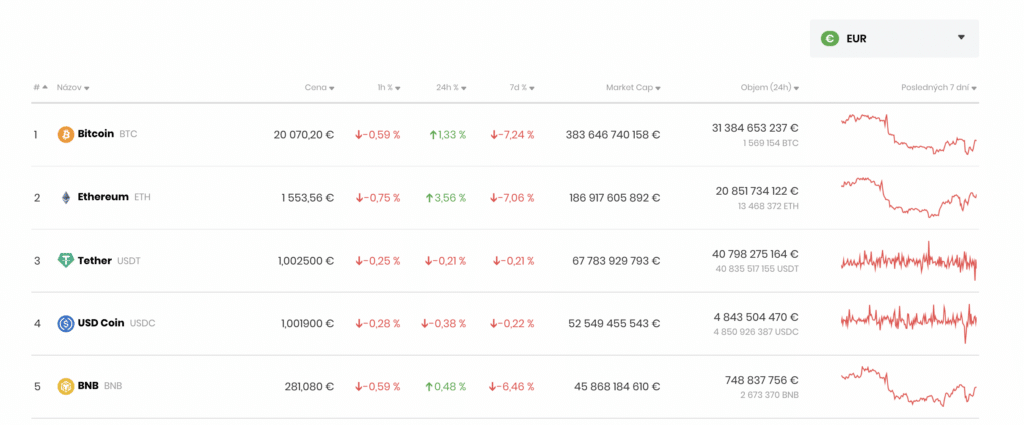Click the Tether 7-day sparkline chart
This screenshot has height=425, width=1024.
click(909, 260)
